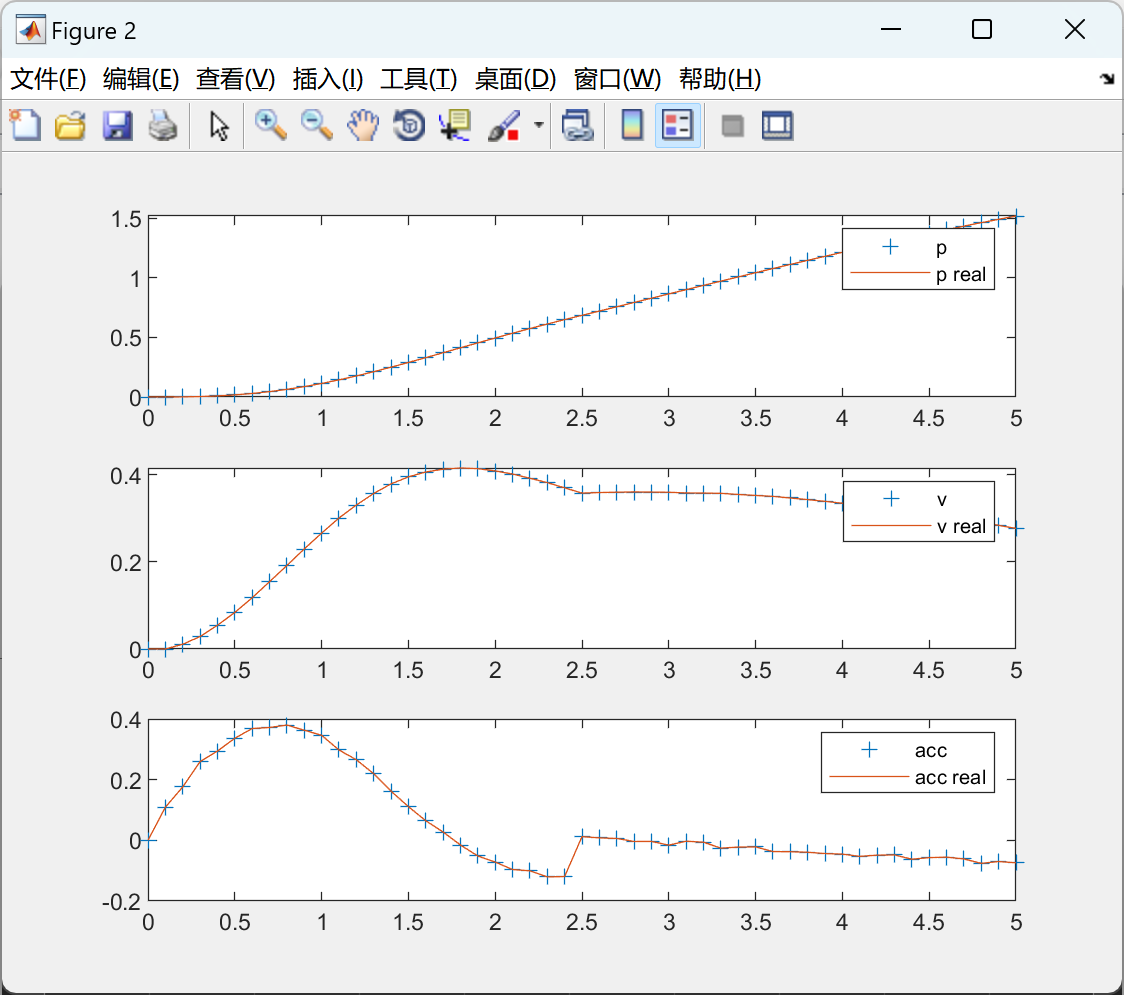Maximize the Figure 2 window
The height and width of the screenshot is (995, 1124).
point(982,30)
